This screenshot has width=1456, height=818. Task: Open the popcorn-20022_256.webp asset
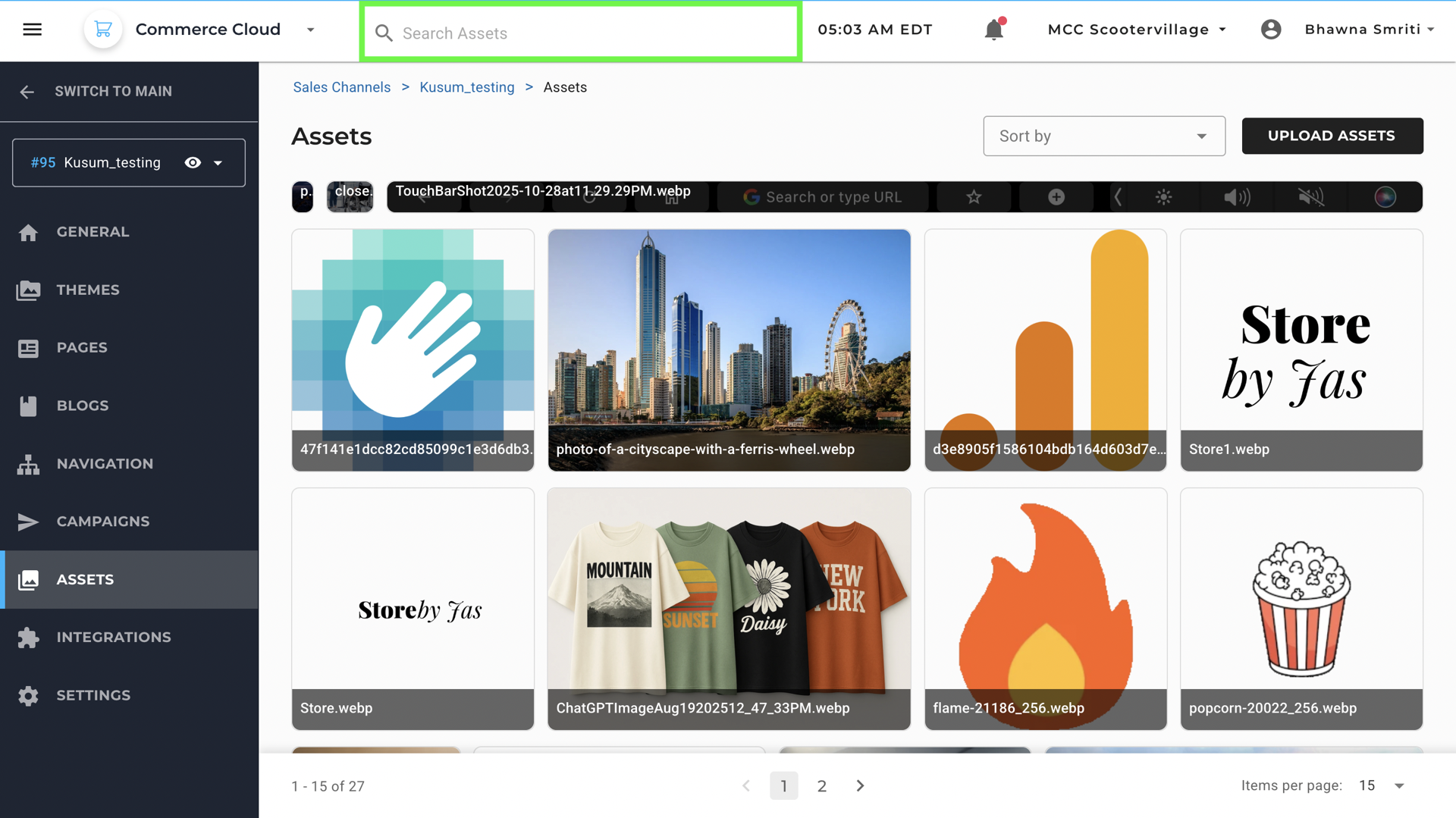click(1301, 609)
